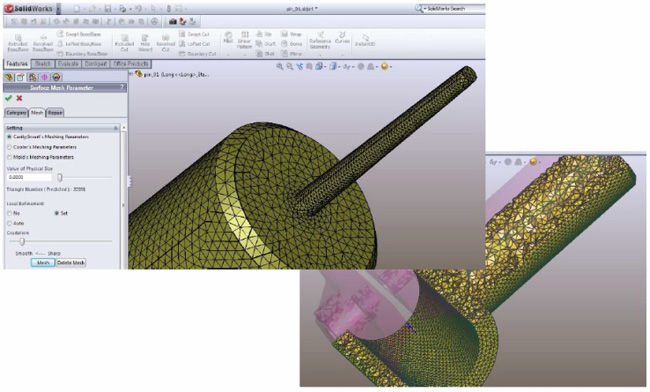650x392 pixels.
Task: Cancel with the red X icon
Action: pos(19,98)
